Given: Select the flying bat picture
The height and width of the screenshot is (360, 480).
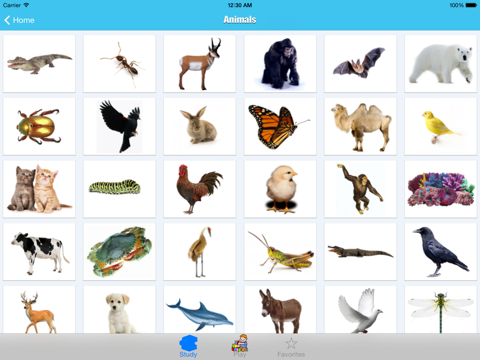Looking at the screenshot, I should click(360, 64).
